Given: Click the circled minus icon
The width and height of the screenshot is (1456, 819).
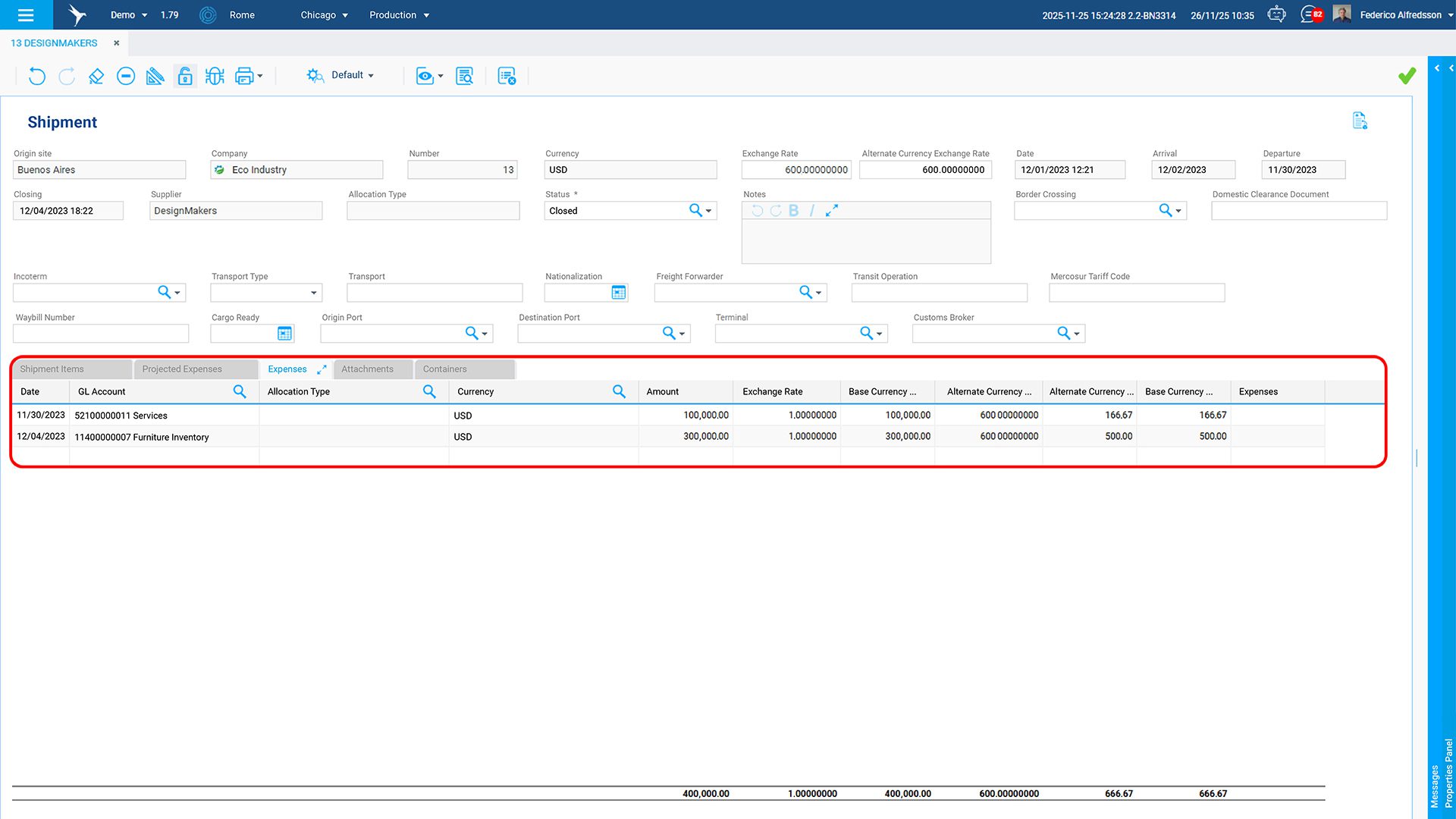Looking at the screenshot, I should point(126,76).
